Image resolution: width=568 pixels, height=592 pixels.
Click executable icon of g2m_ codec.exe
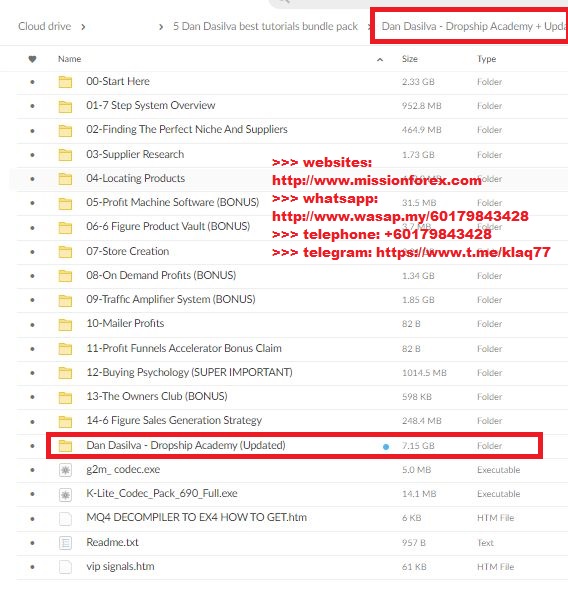pyautogui.click(x=65, y=470)
